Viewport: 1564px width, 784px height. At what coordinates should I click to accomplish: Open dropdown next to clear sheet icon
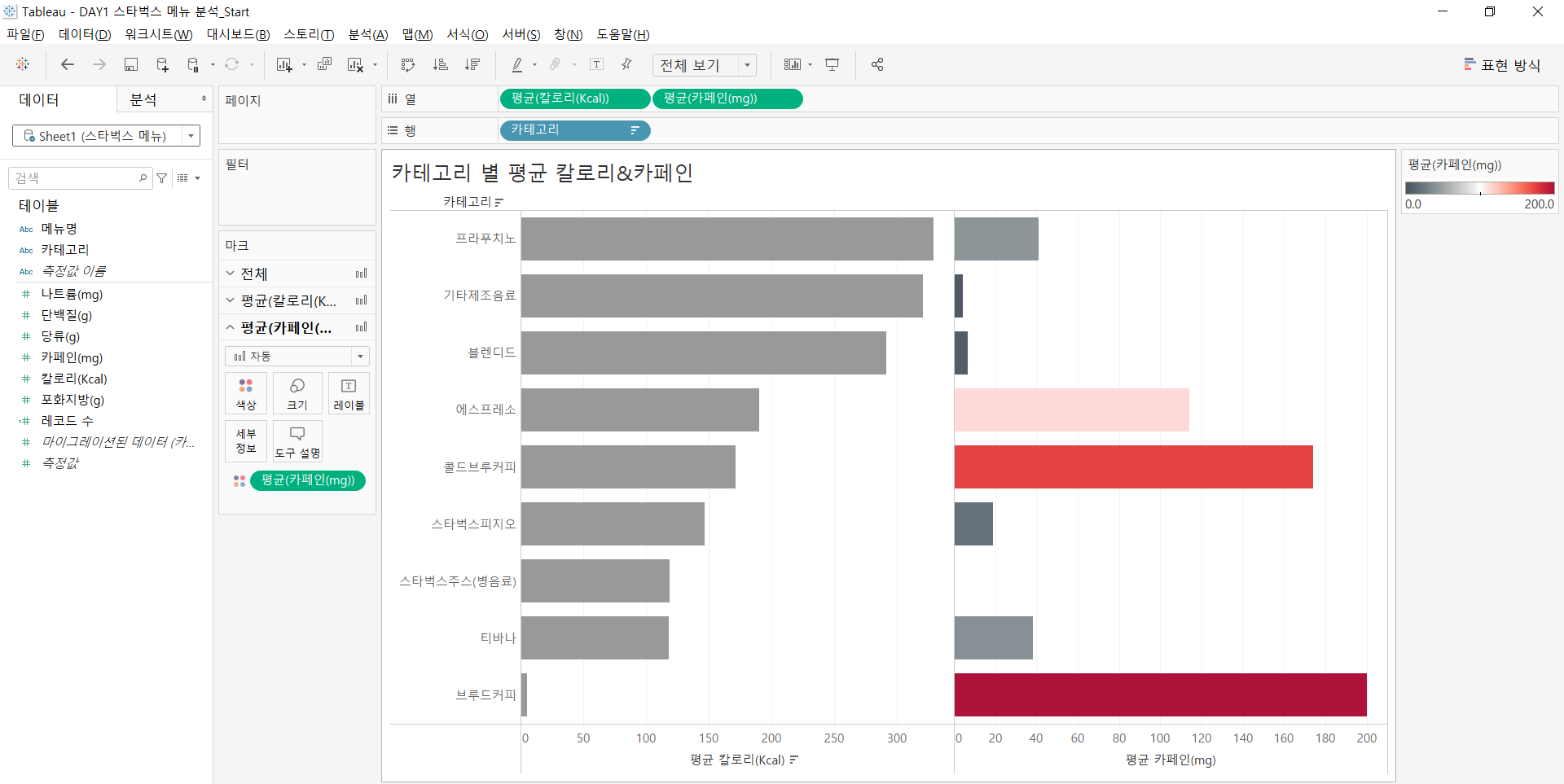[x=375, y=65]
